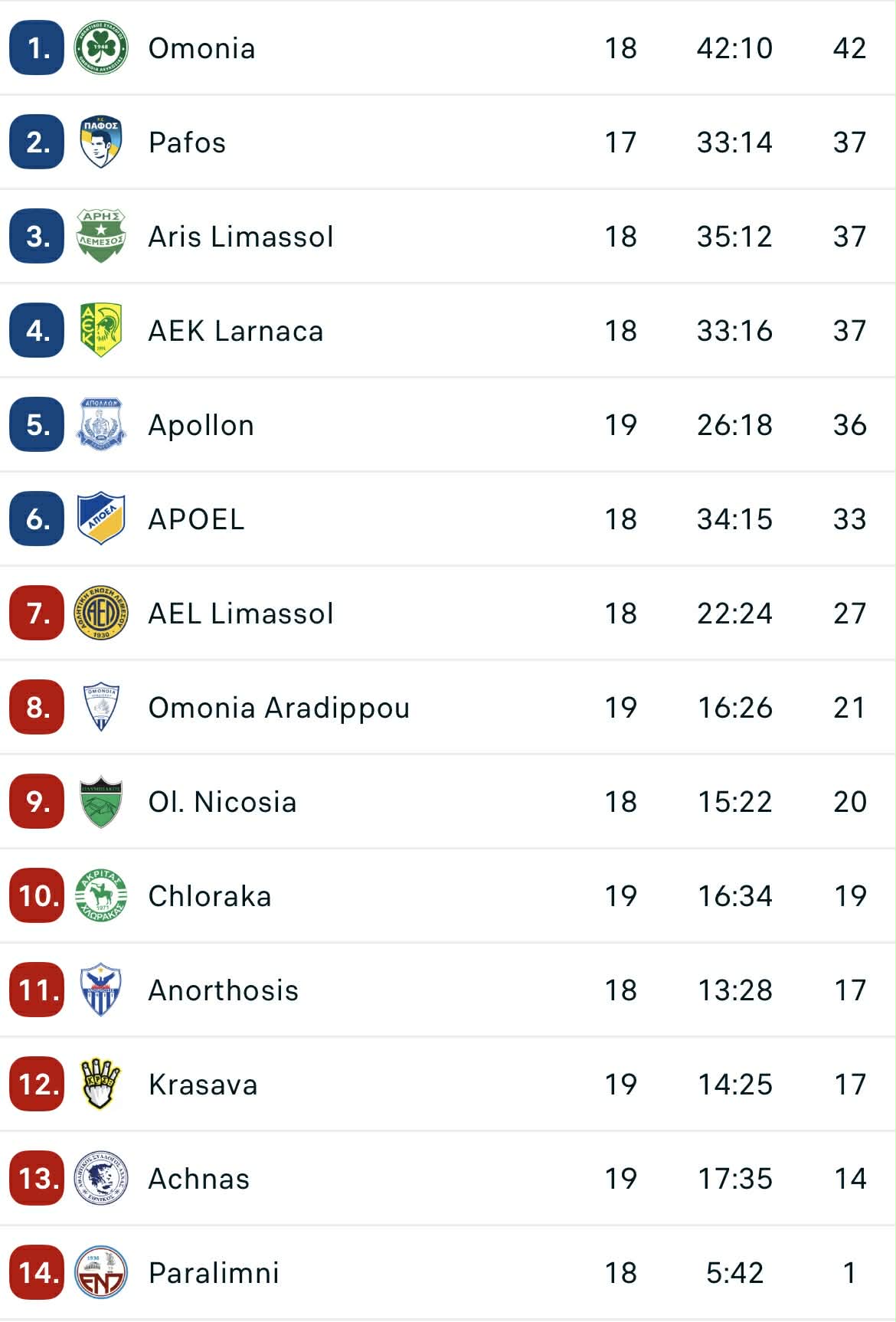Tap the Krasava hand logo
The image size is (896, 1322).
pos(101,1085)
